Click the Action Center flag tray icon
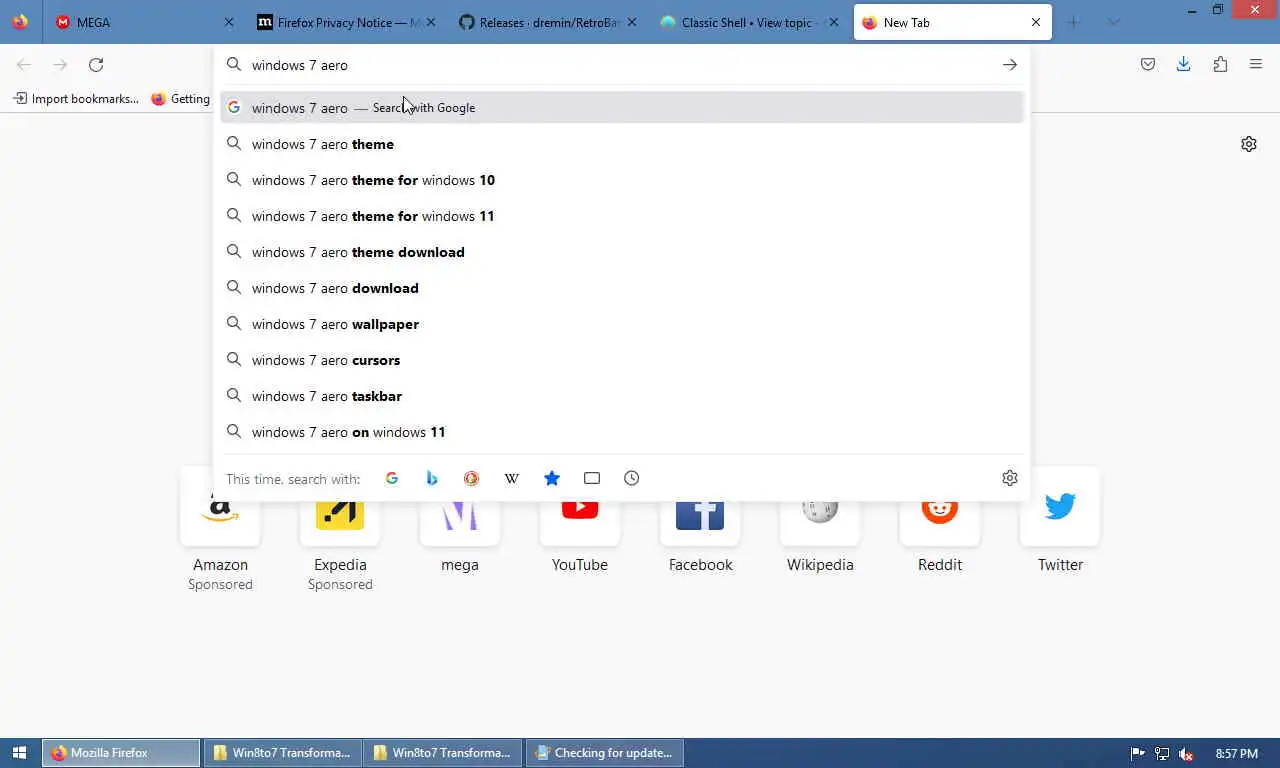 pyautogui.click(x=1138, y=754)
